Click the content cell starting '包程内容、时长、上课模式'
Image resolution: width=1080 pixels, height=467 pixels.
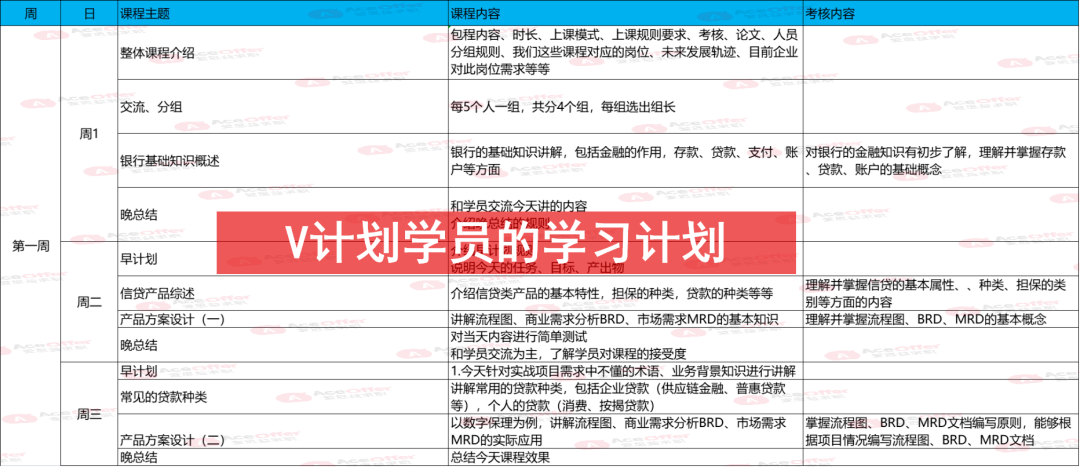pos(625,52)
